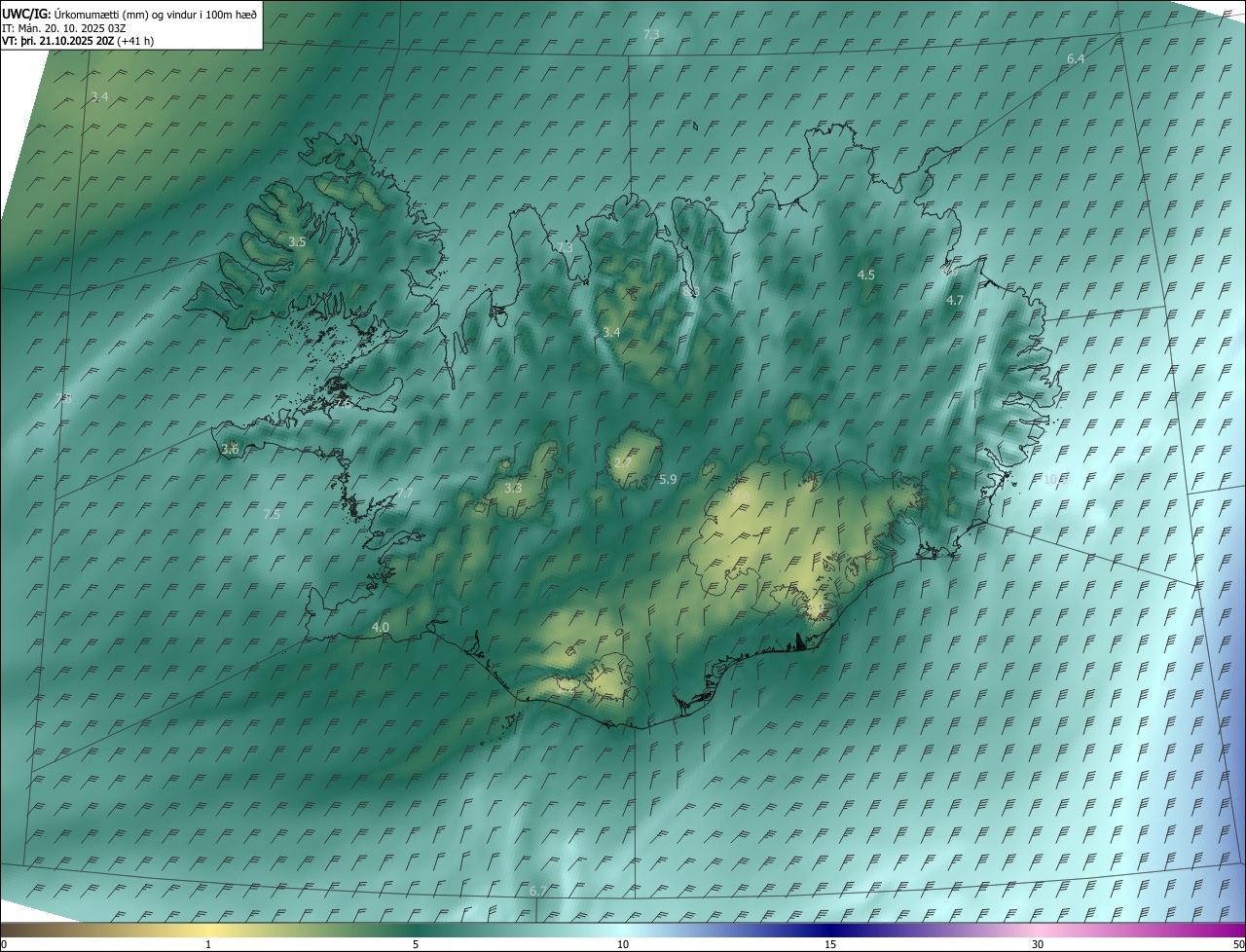Click the 1 tick on the color scale

coord(208,945)
